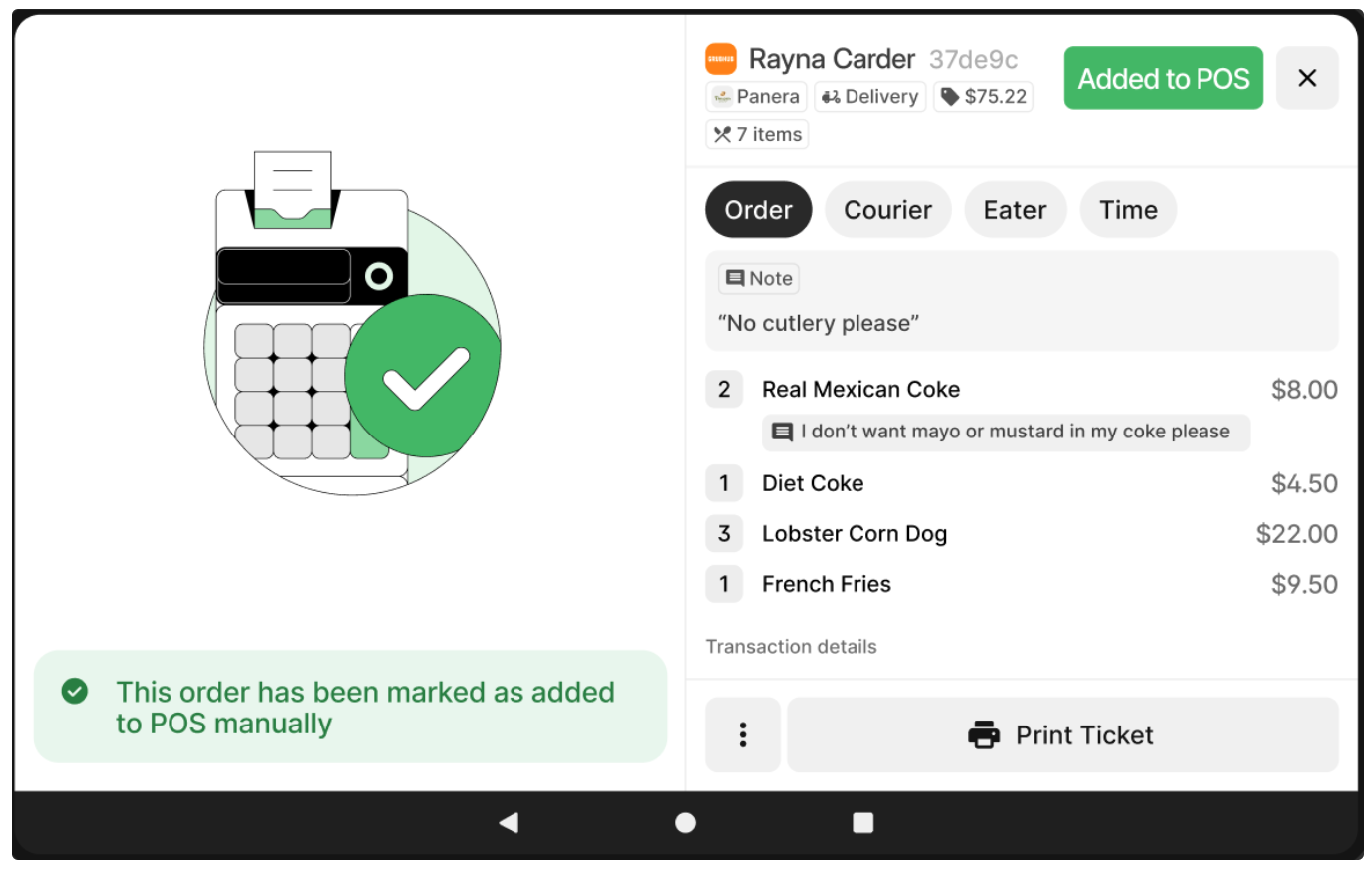Close the order details panel
The image size is (1372, 871).
pos(1307,78)
